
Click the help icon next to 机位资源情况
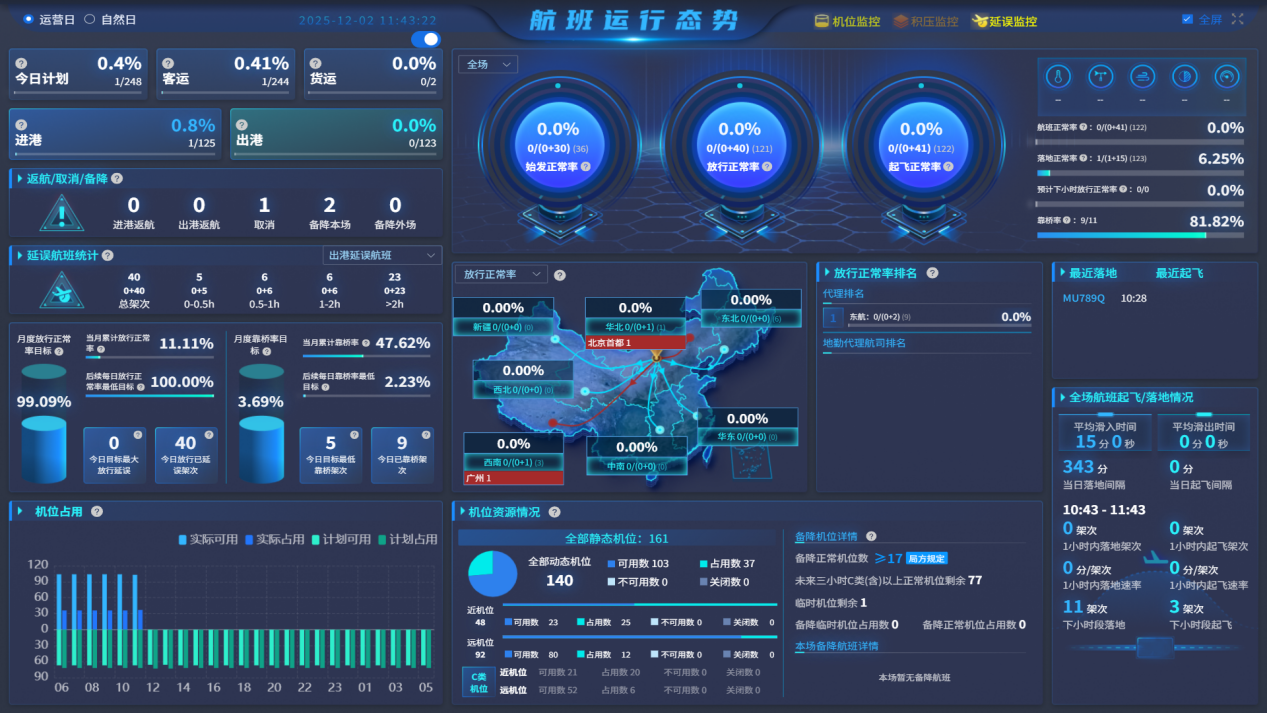tap(554, 512)
